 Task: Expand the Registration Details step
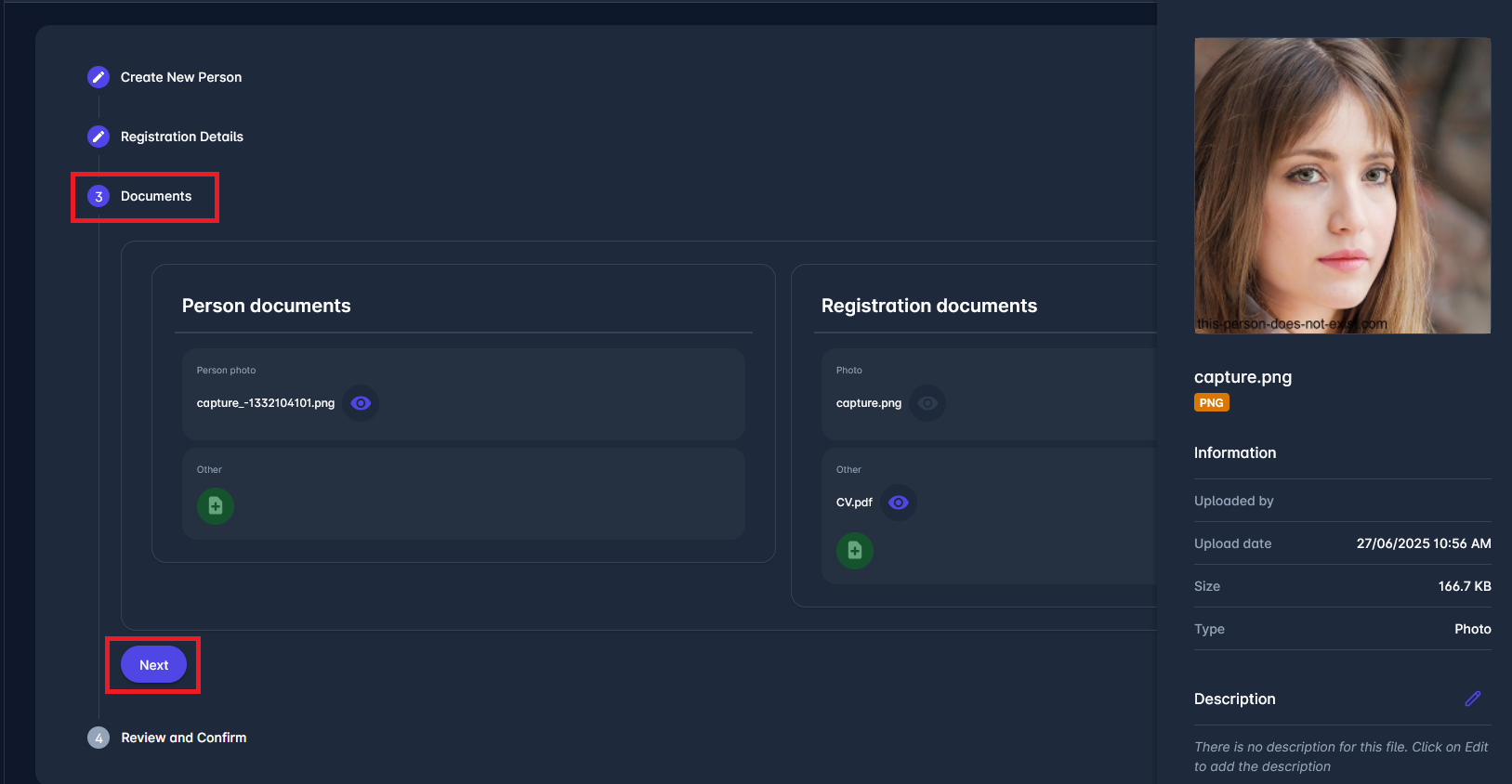[x=182, y=137]
